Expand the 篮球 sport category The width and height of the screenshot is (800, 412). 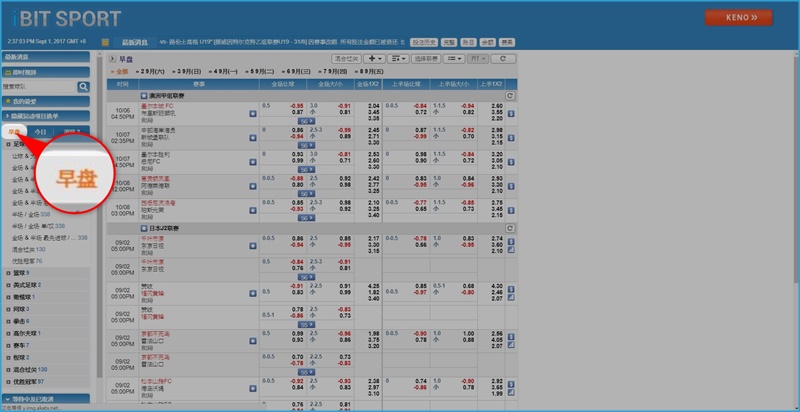coord(20,272)
